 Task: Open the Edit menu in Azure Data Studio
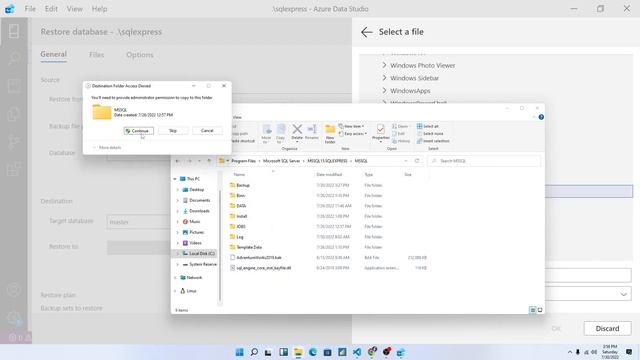click(x=51, y=9)
